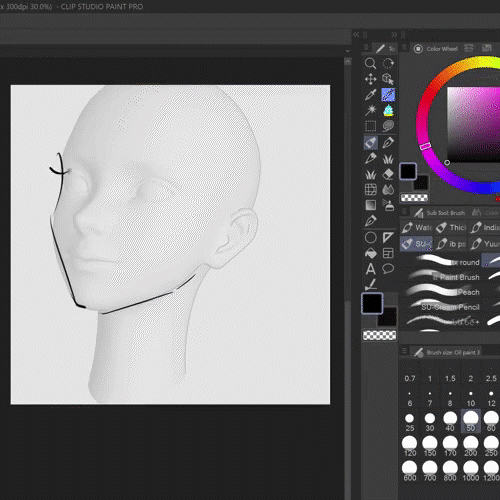This screenshot has width=500, height=500.
Task: Select the grass Decoration tool beside Eraser
Action: (370, 174)
